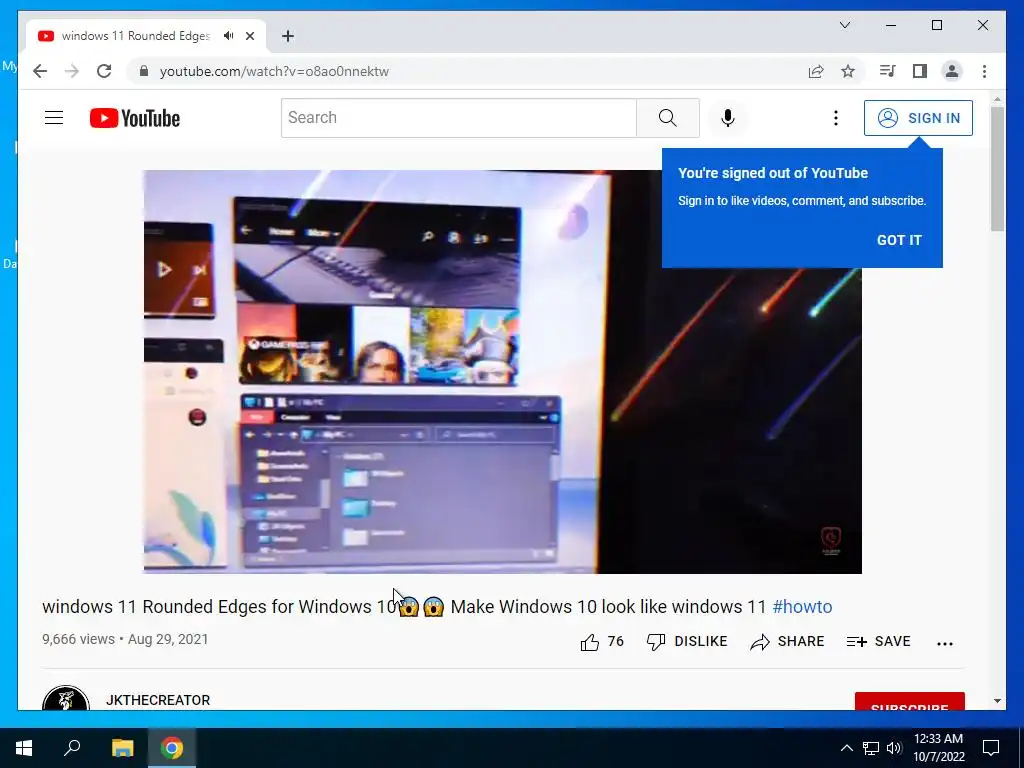Image resolution: width=1024 pixels, height=768 pixels.
Task: Select the windows 11 Rounded Edges tab
Action: [145, 36]
